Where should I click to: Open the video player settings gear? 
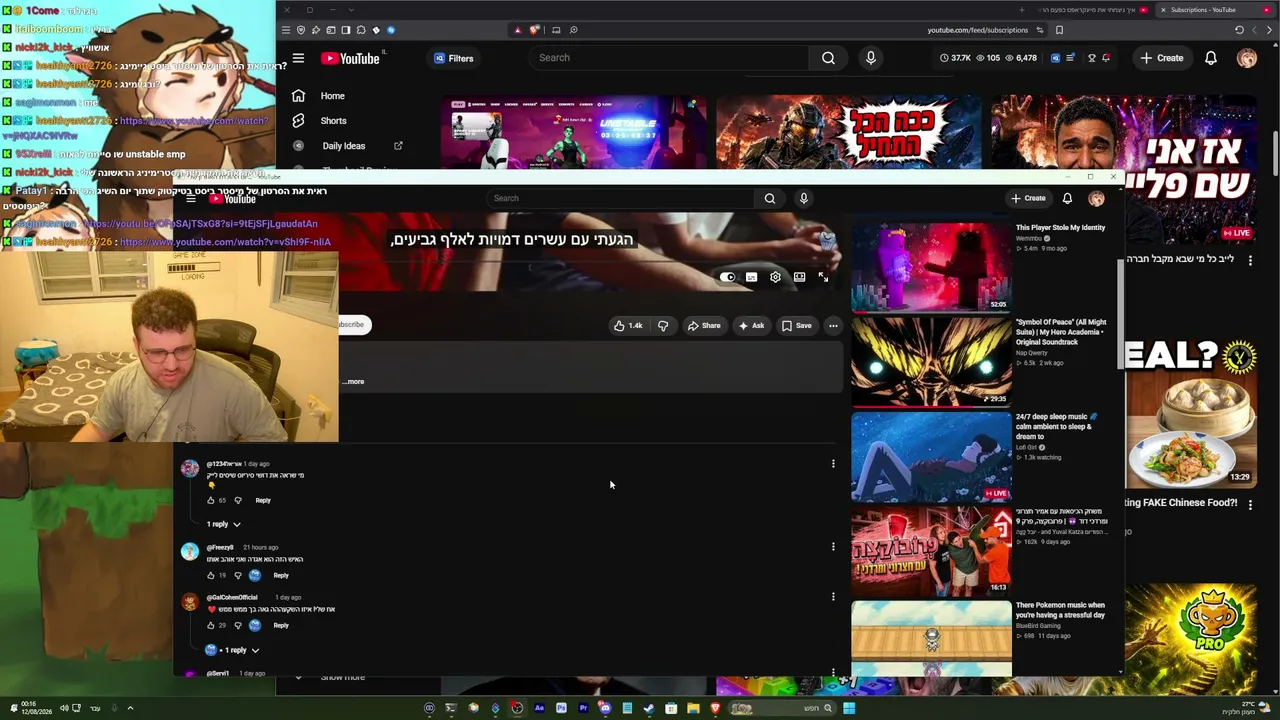coord(775,277)
